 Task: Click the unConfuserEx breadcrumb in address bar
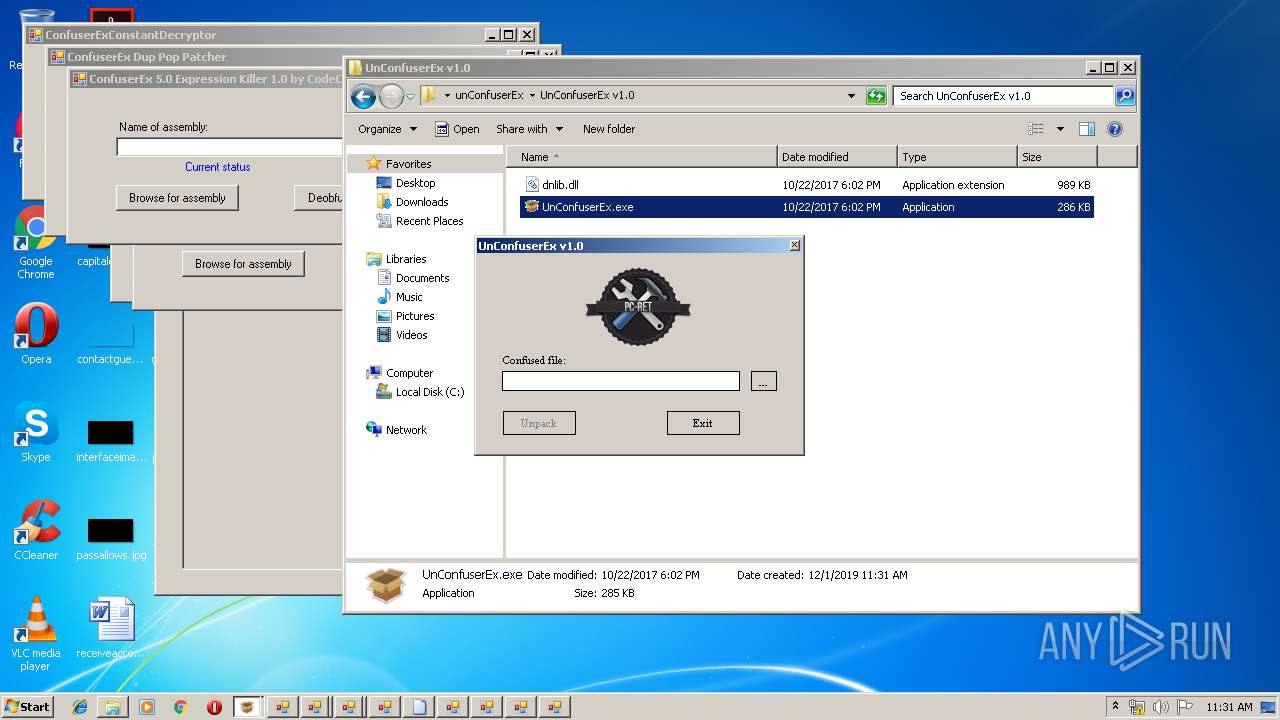click(489, 96)
